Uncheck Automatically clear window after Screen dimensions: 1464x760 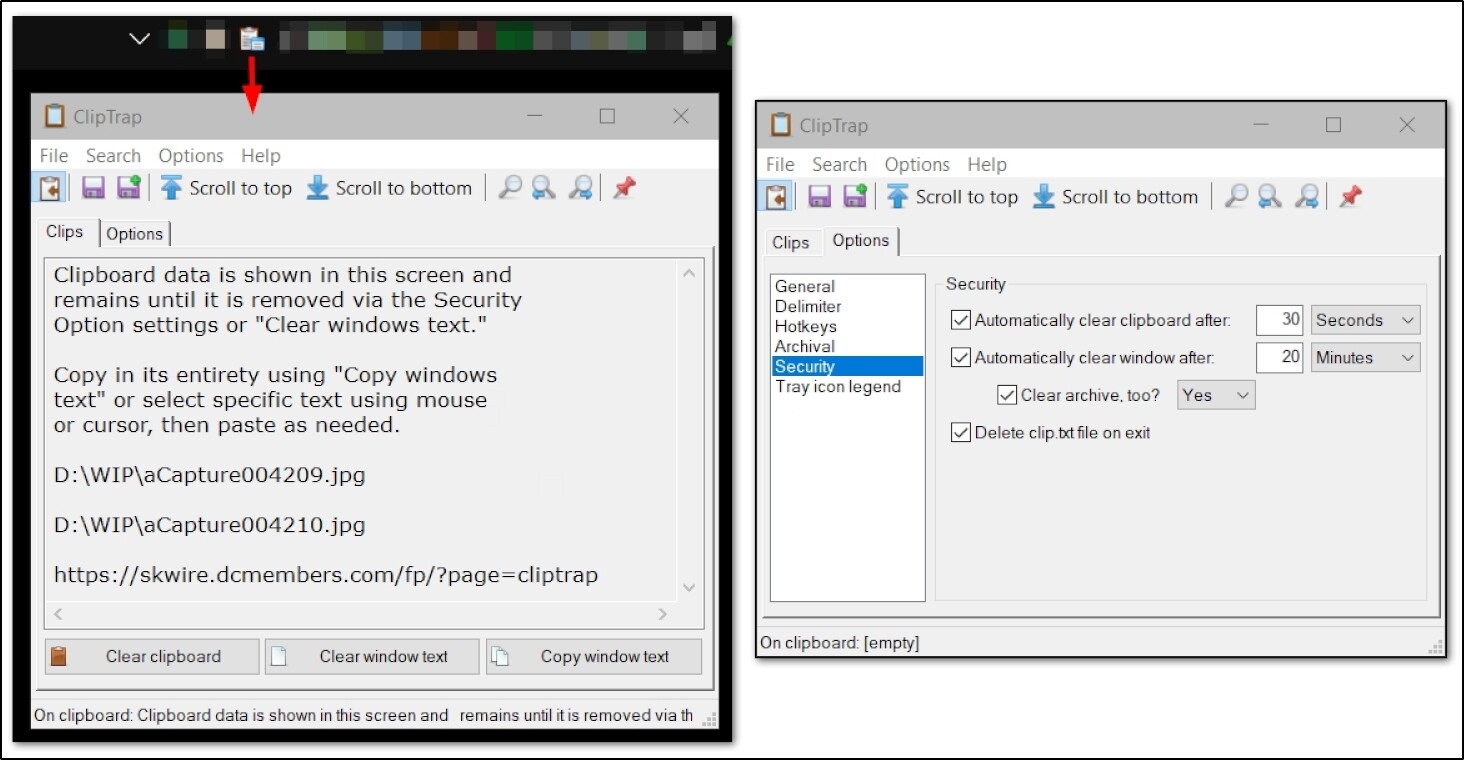961,357
